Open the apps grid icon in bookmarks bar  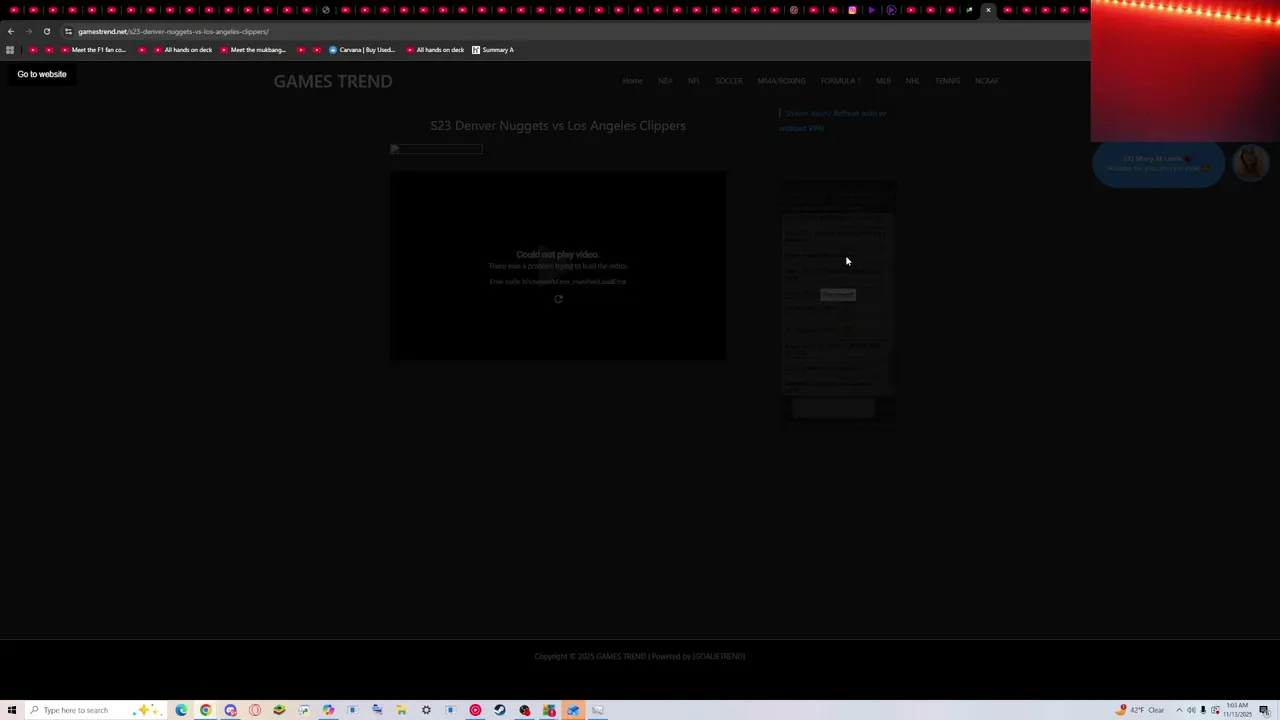click(x=10, y=50)
